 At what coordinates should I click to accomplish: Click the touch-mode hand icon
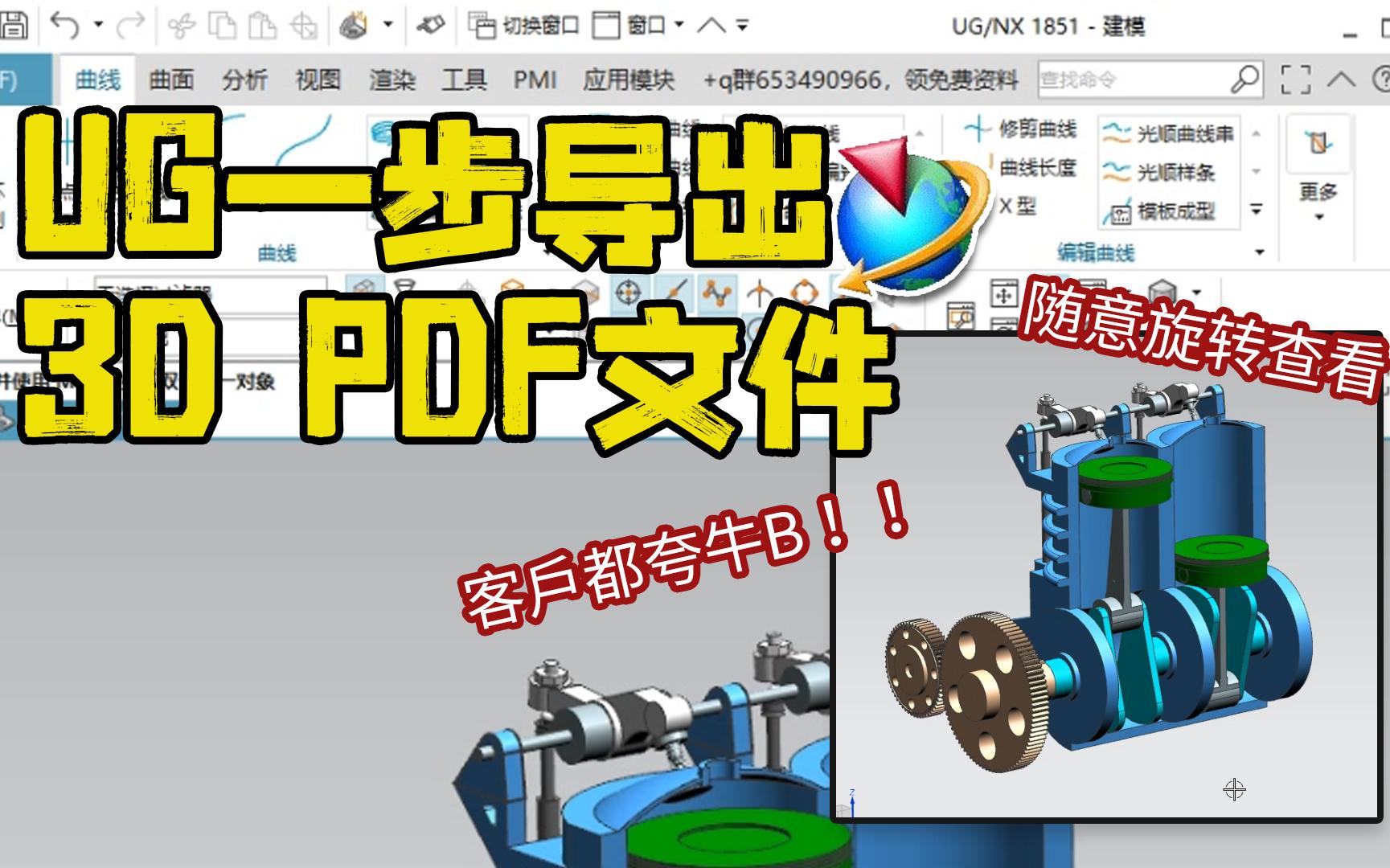tap(354, 26)
